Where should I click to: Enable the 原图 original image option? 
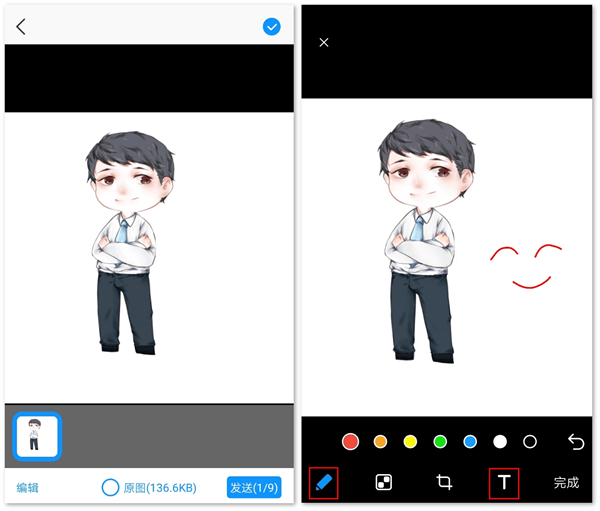point(111,488)
